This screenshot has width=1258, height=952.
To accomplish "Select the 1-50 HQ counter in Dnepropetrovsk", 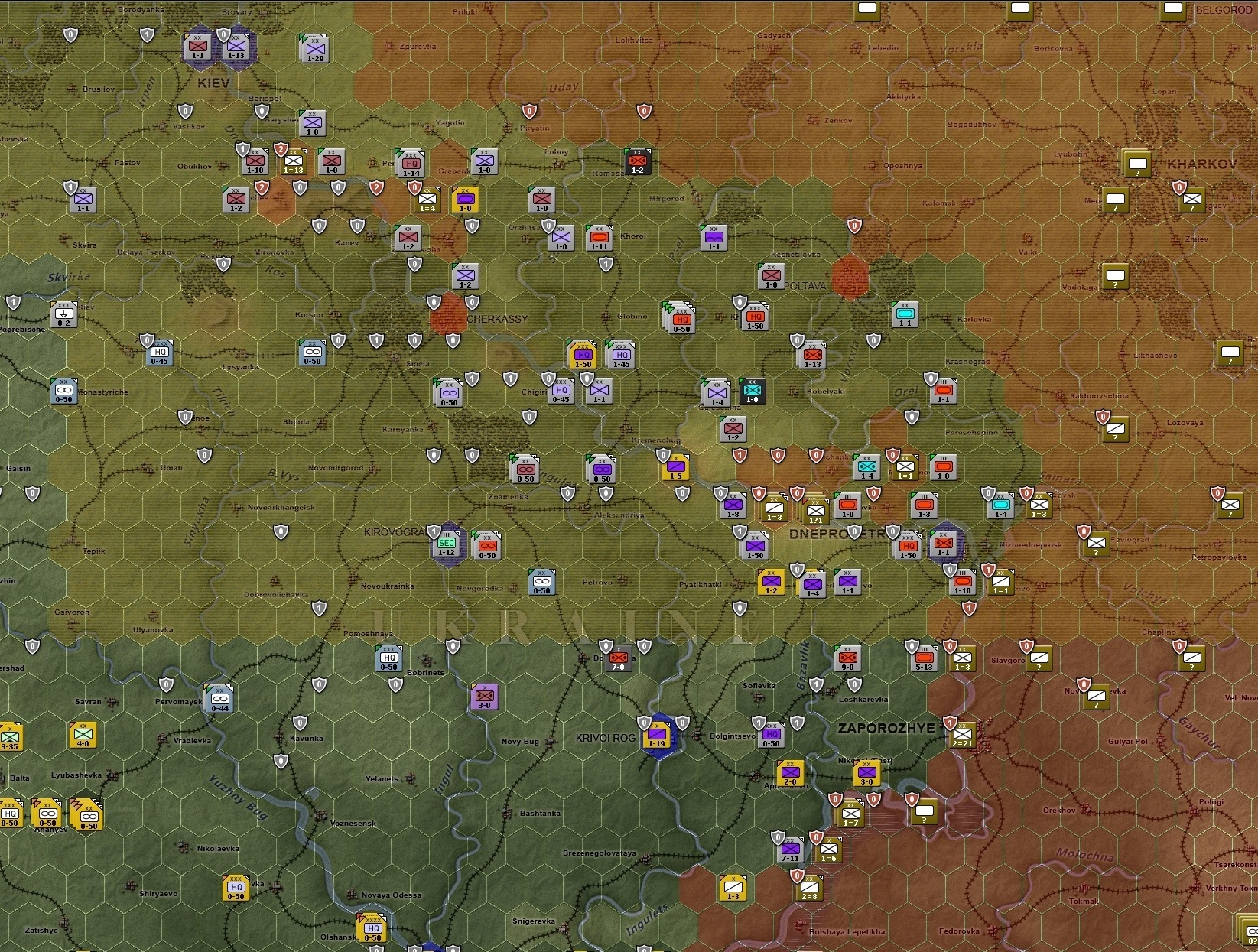I will point(908,546).
